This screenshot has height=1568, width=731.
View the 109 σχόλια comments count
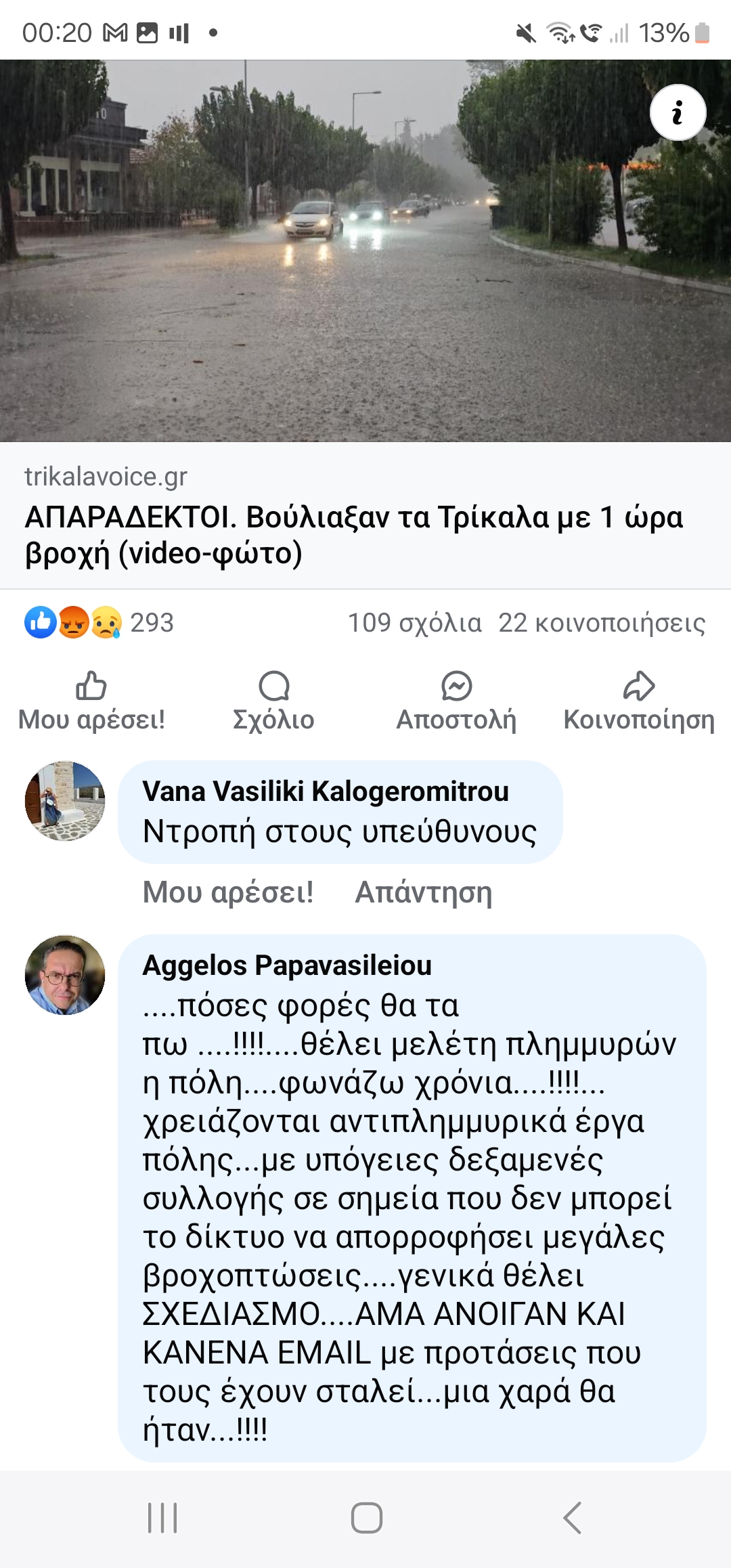point(414,623)
